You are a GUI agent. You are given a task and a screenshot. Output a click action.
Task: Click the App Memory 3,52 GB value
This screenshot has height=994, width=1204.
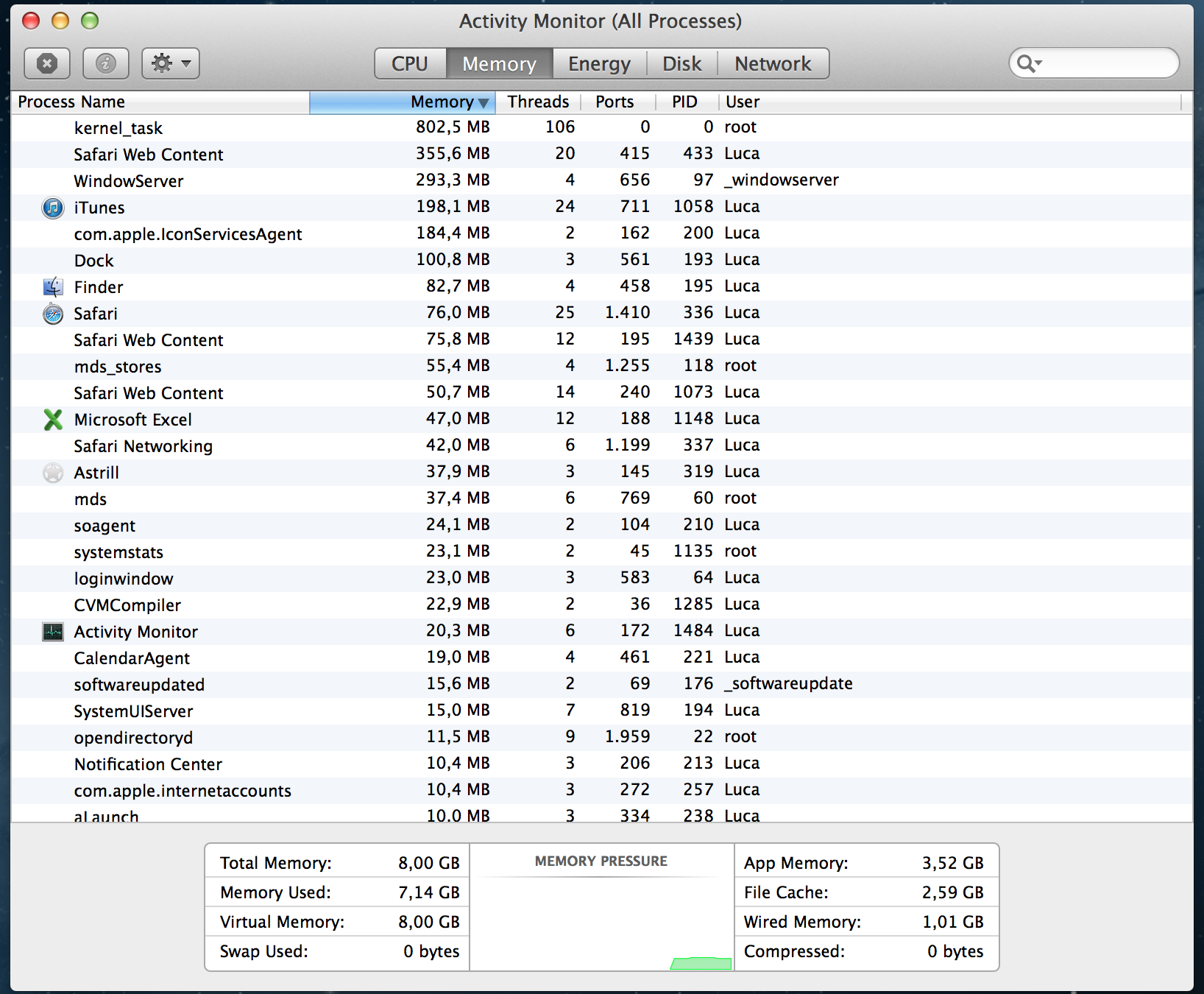pos(953,863)
